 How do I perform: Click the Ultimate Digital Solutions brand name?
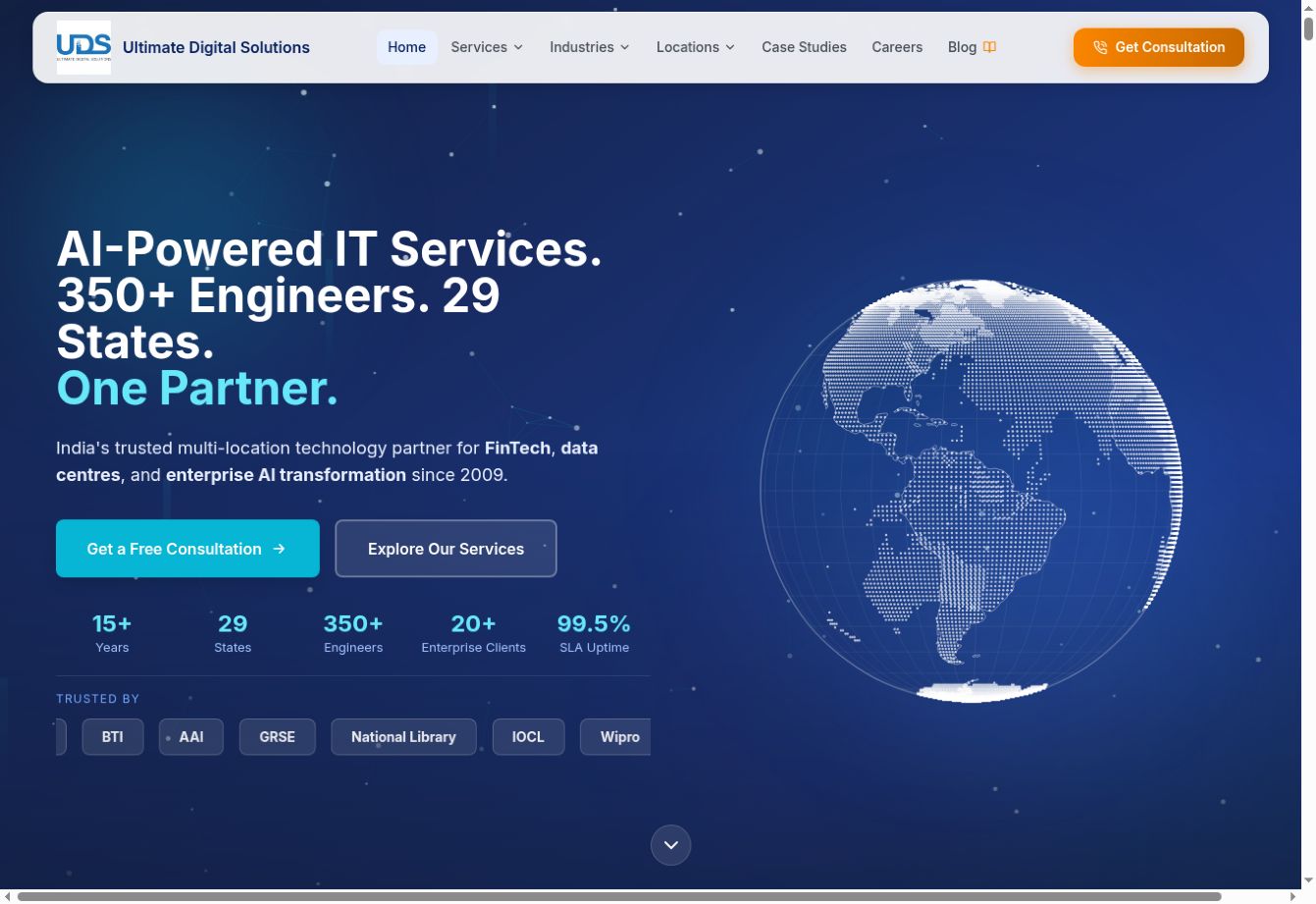click(x=216, y=47)
